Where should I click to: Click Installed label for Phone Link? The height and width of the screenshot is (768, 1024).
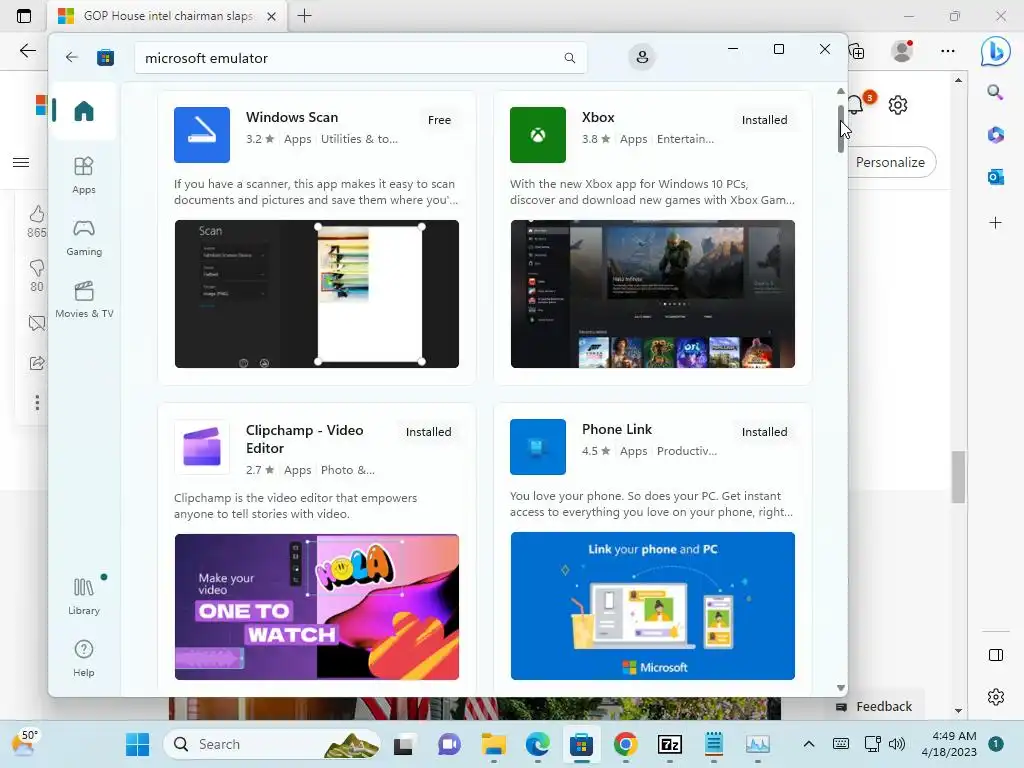pos(764,432)
